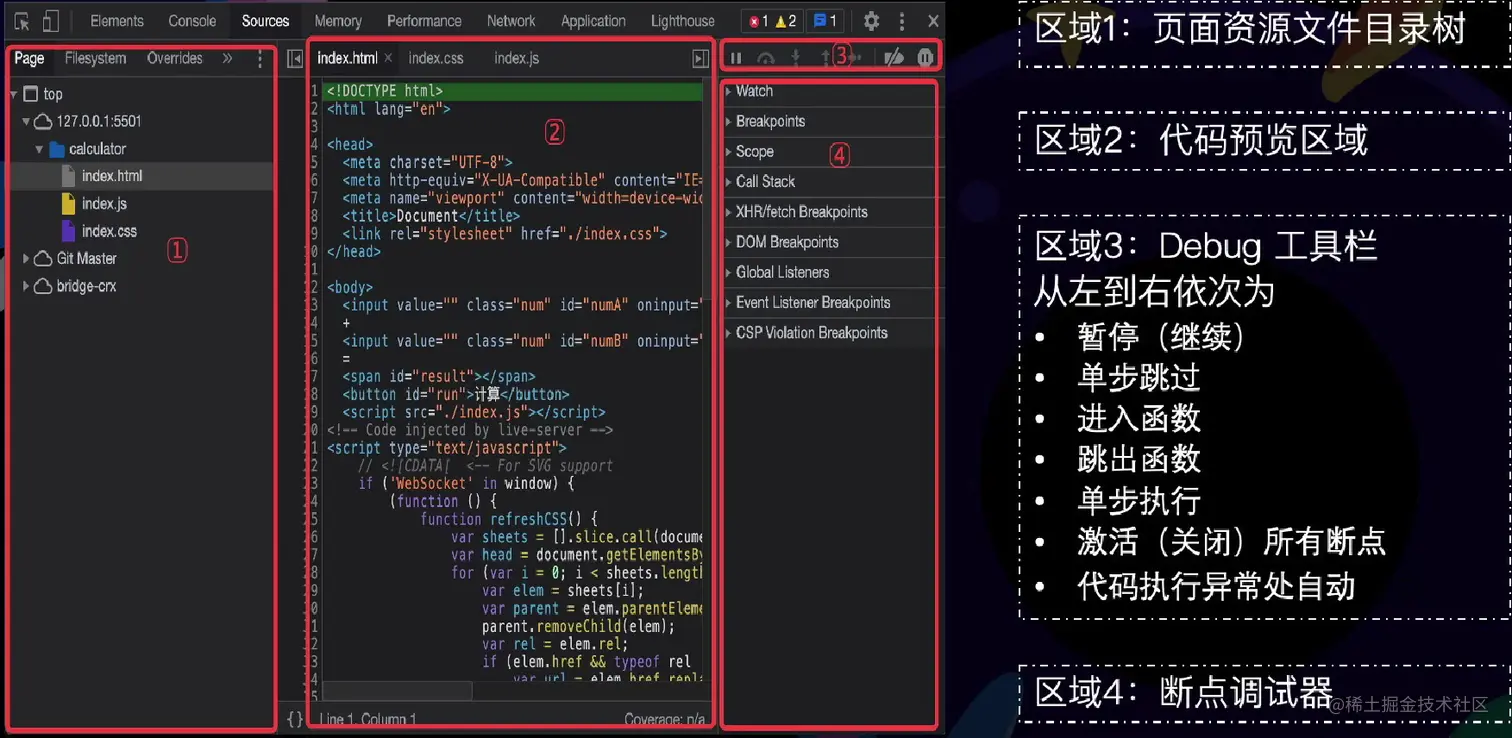Open the Memory panel tab
Image resolution: width=1512 pixels, height=738 pixels.
[x=338, y=21]
